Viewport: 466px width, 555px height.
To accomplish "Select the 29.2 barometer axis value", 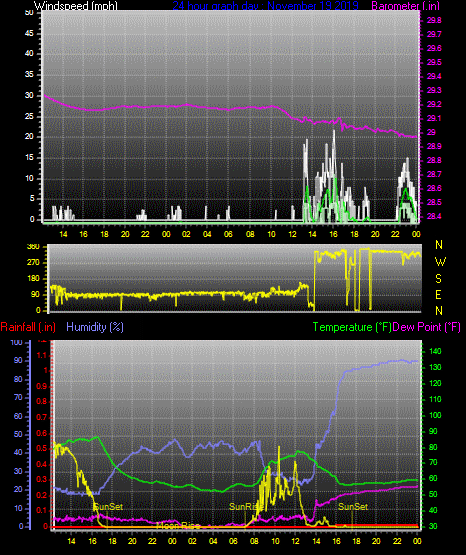I will 434,104.
